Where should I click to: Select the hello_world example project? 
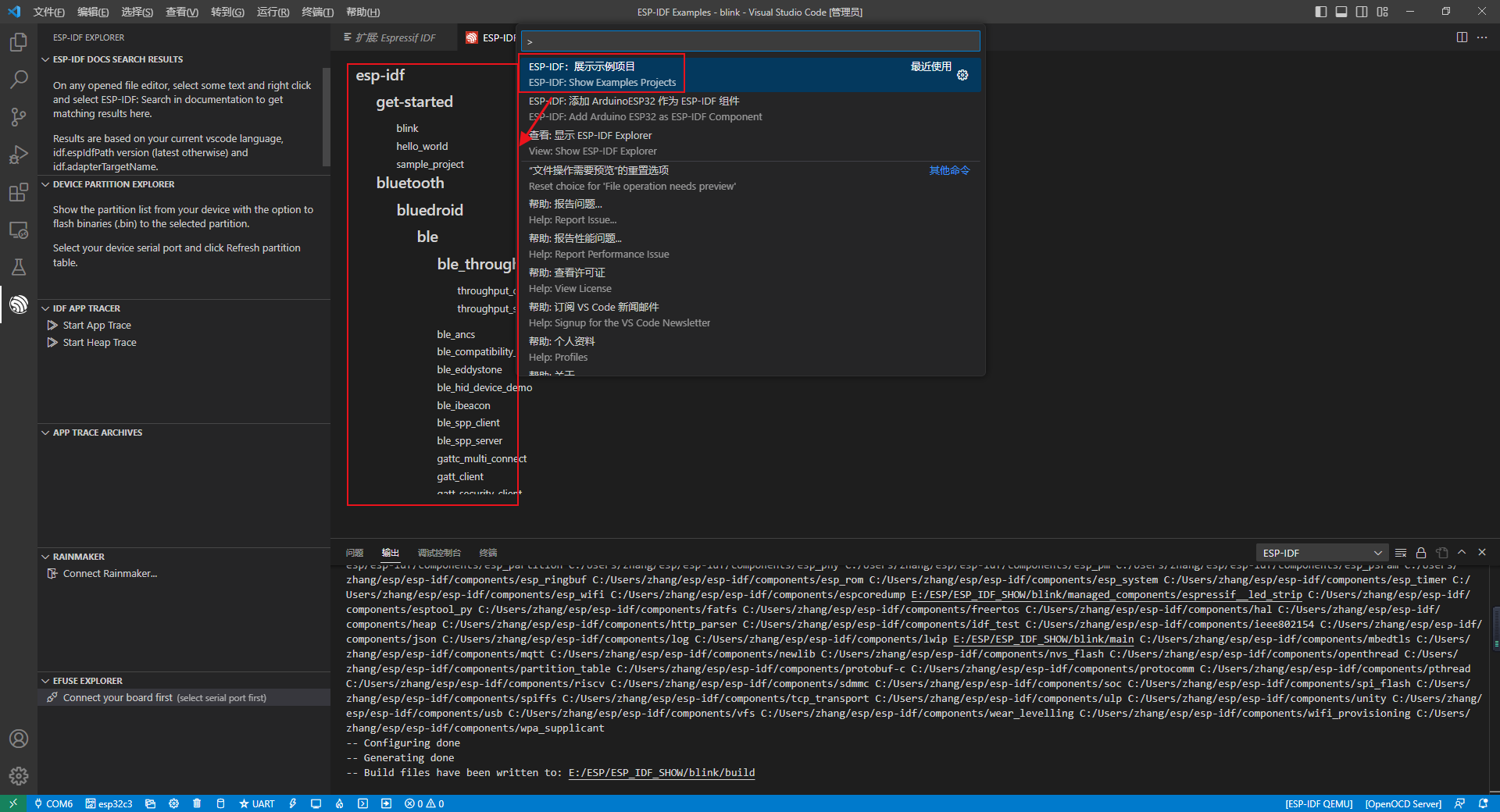pyautogui.click(x=422, y=146)
